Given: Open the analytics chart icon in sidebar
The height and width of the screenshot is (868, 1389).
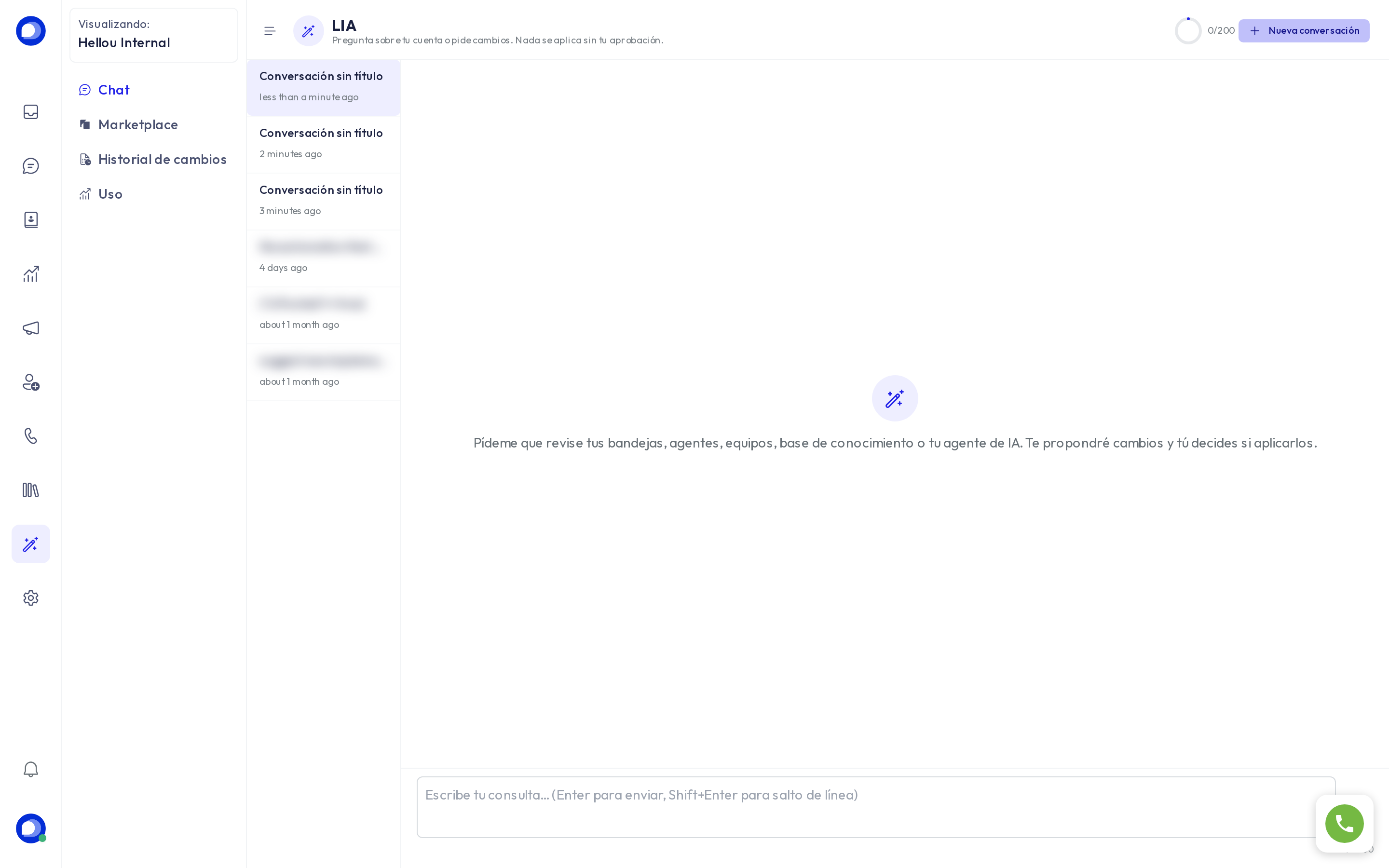Looking at the screenshot, I should [x=30, y=274].
